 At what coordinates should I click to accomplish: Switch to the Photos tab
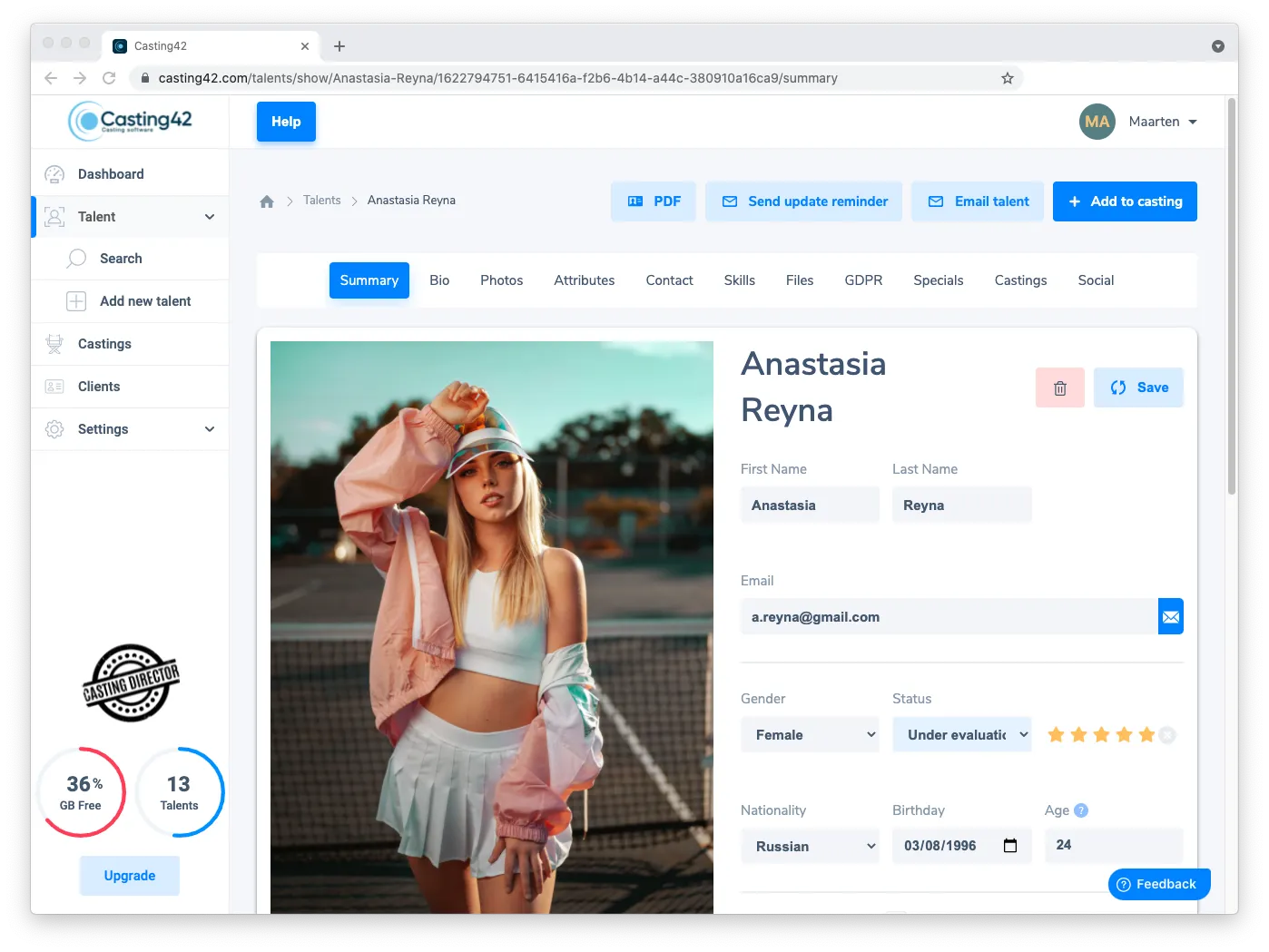pos(501,280)
